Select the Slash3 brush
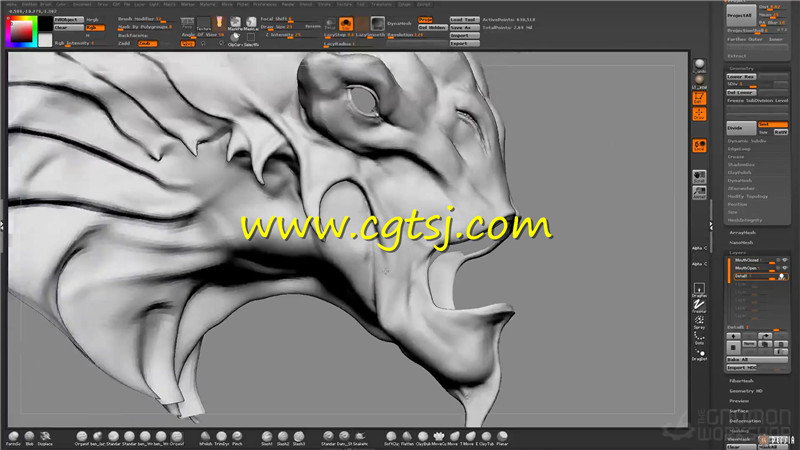 [299, 437]
